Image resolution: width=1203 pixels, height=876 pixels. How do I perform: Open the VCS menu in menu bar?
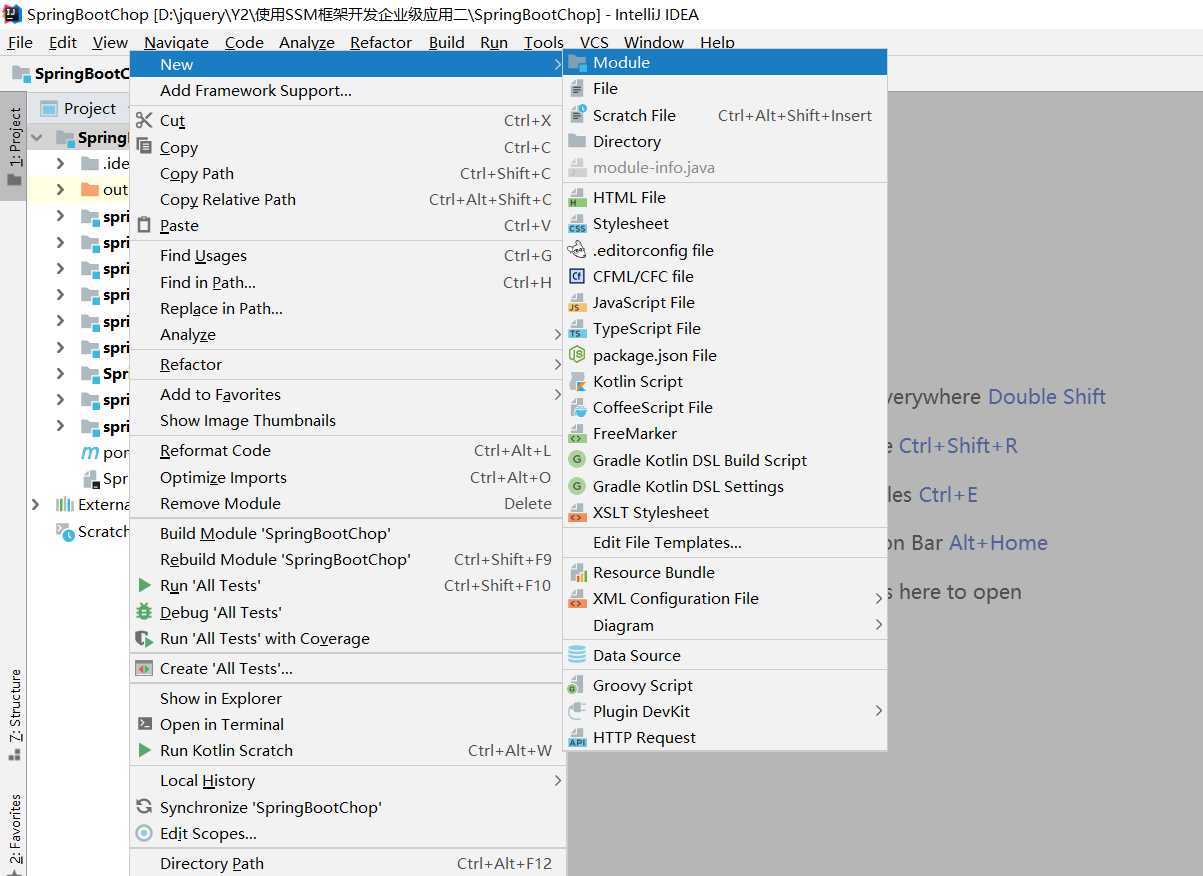(x=594, y=42)
